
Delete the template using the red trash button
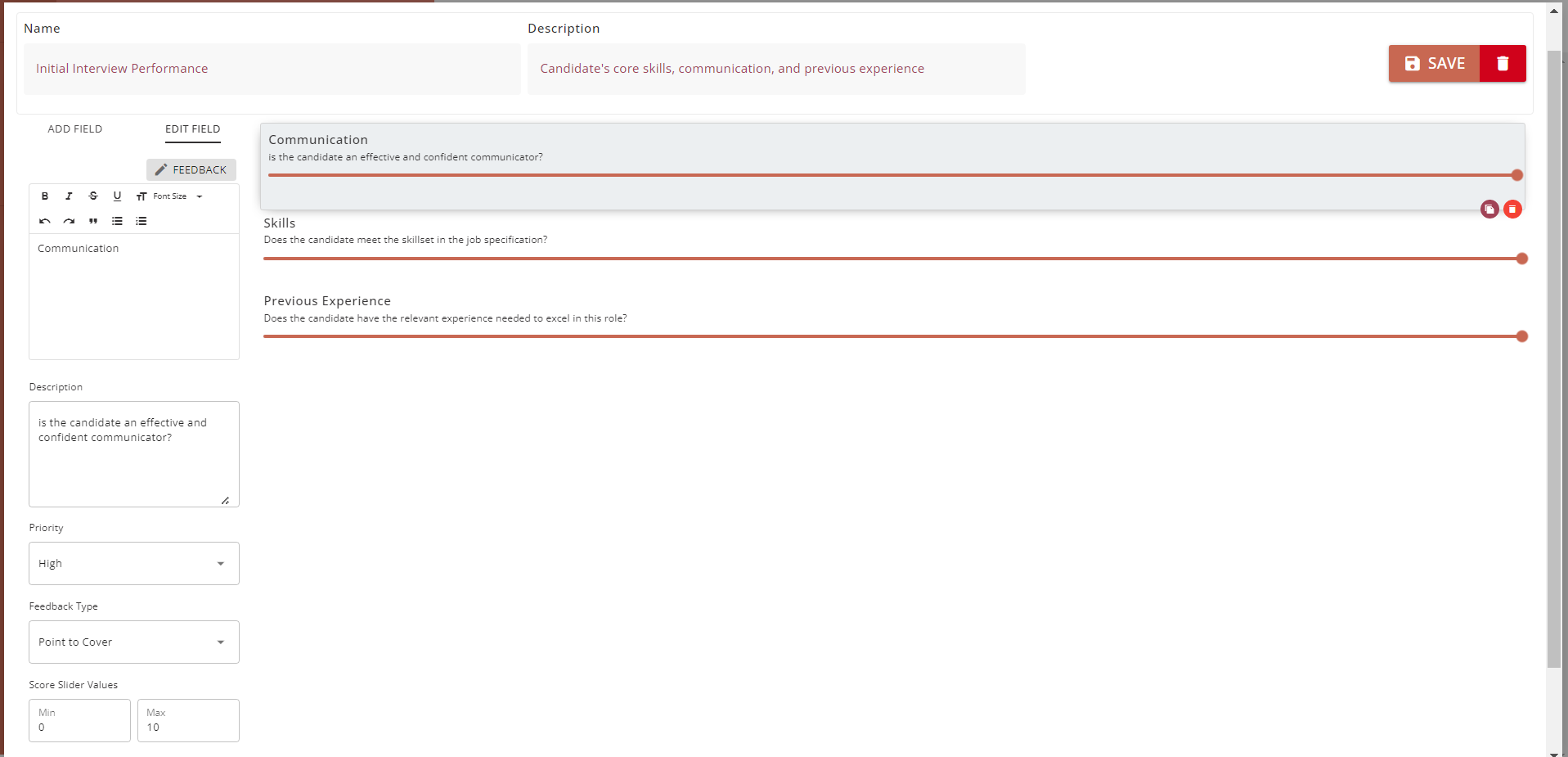[x=1503, y=64]
